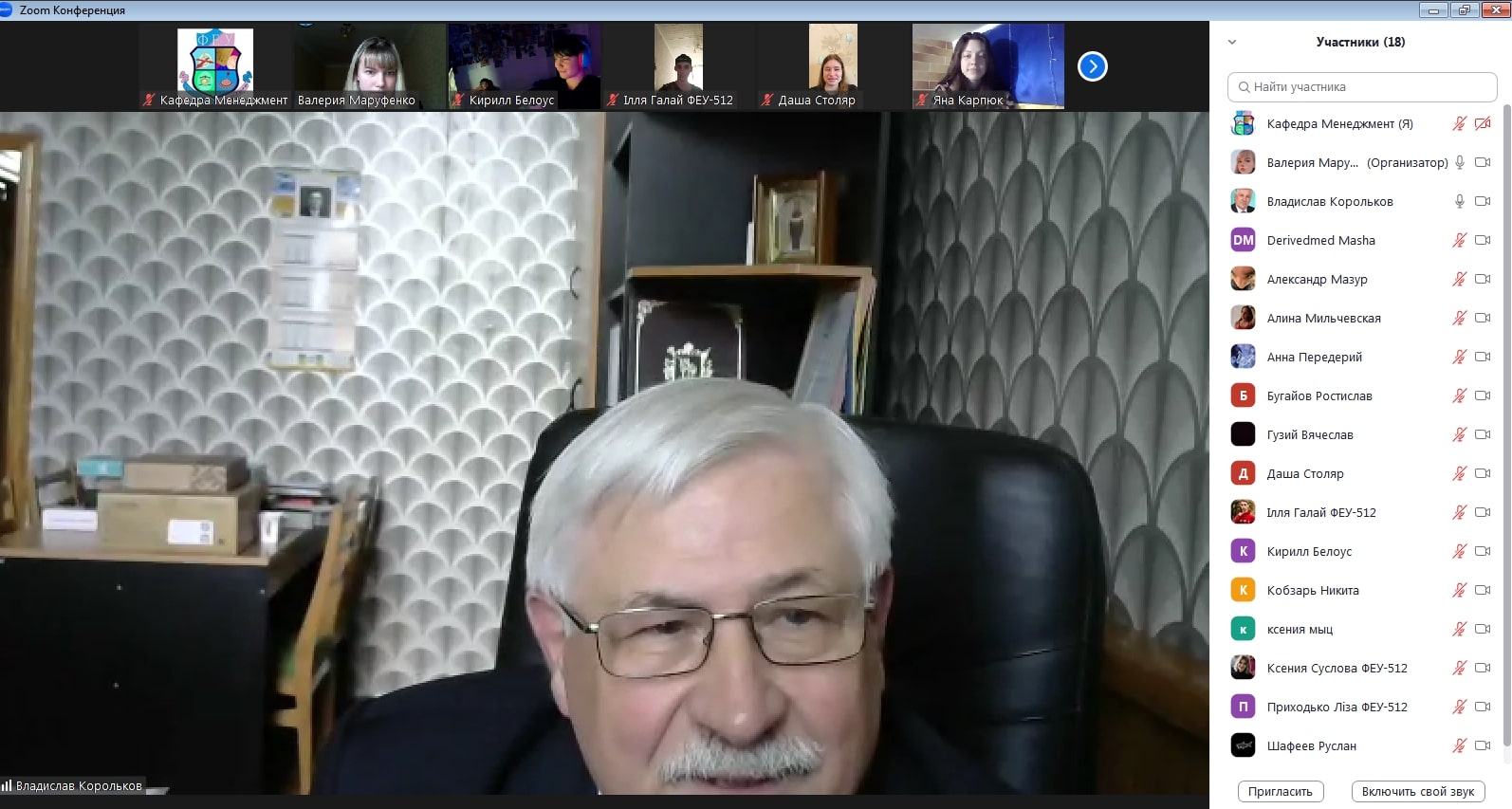
Task: Show next video thumbnails with blue arrow
Action: click(1093, 66)
